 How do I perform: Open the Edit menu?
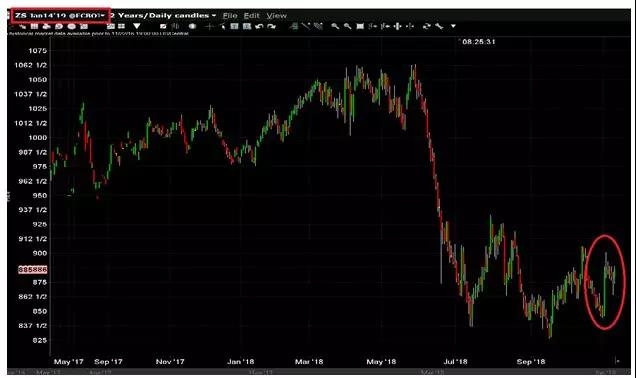[x=251, y=15]
